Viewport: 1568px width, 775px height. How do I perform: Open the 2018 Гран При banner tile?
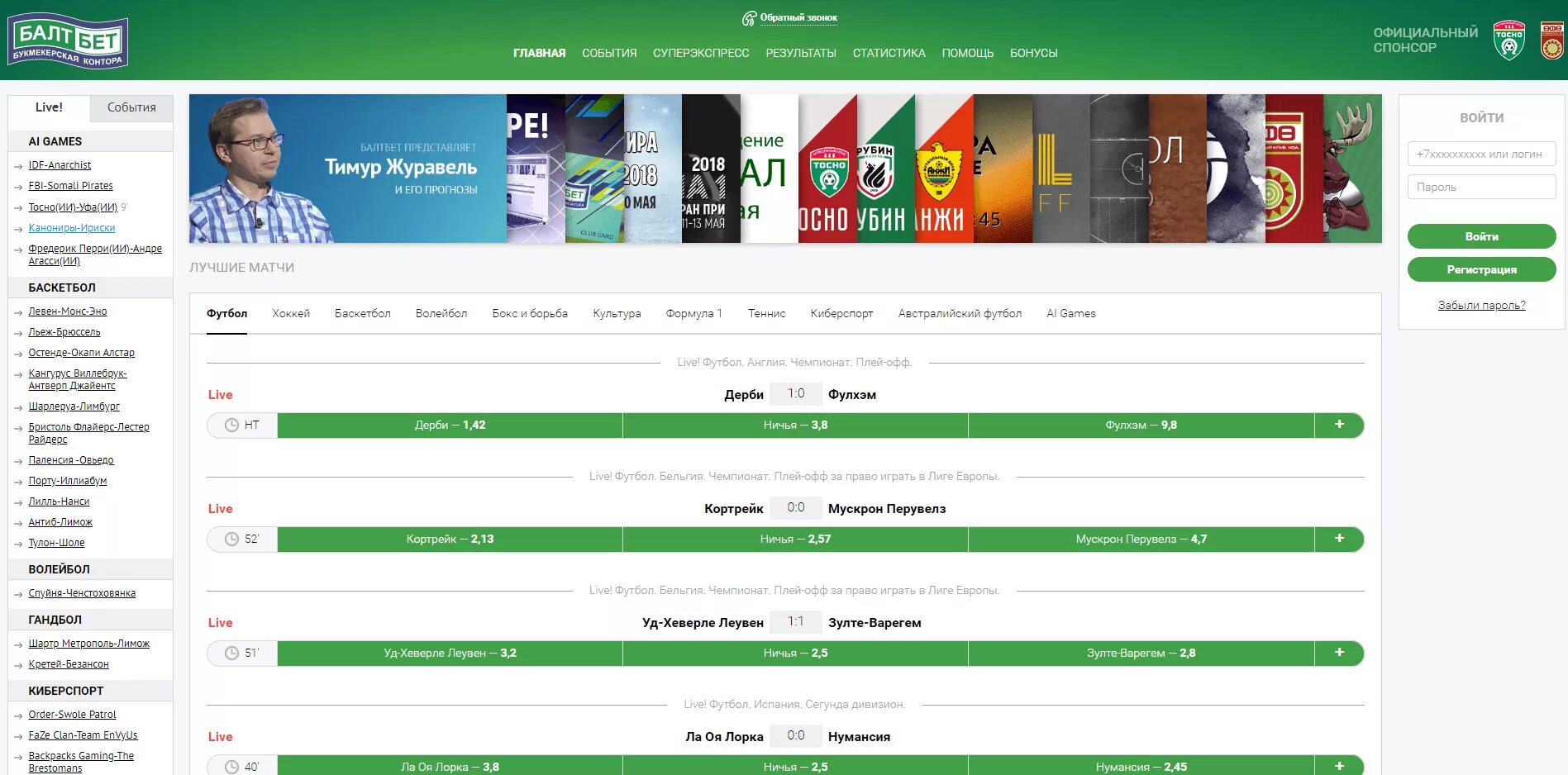pos(711,169)
